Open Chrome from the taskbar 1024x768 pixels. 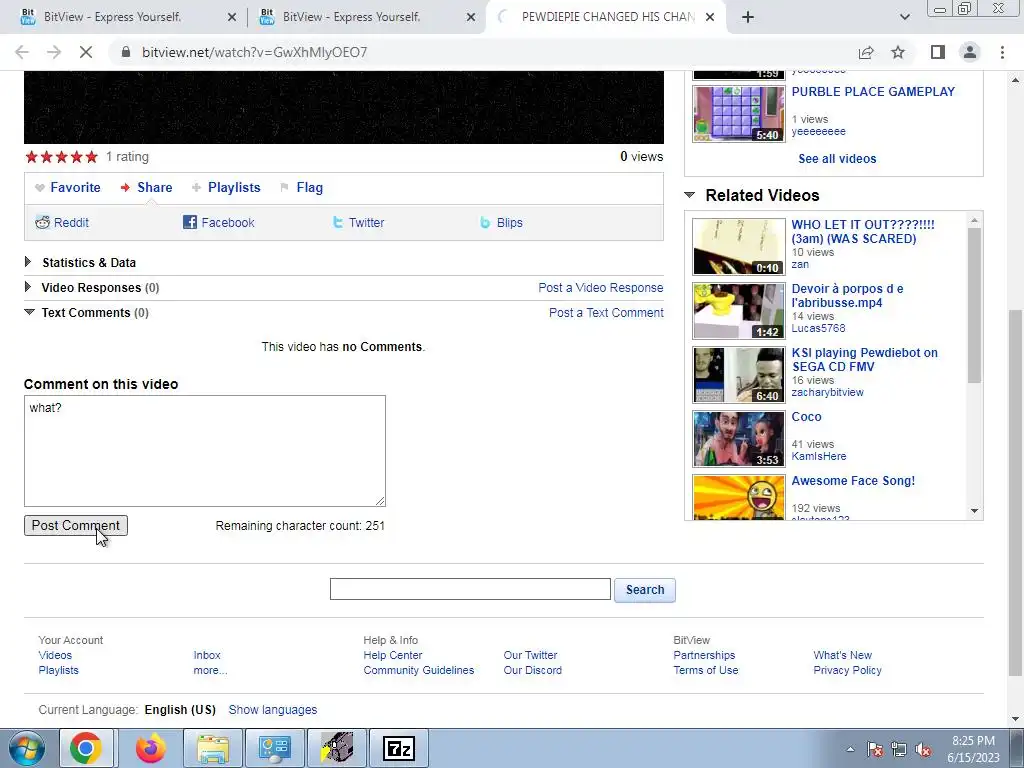[86, 748]
